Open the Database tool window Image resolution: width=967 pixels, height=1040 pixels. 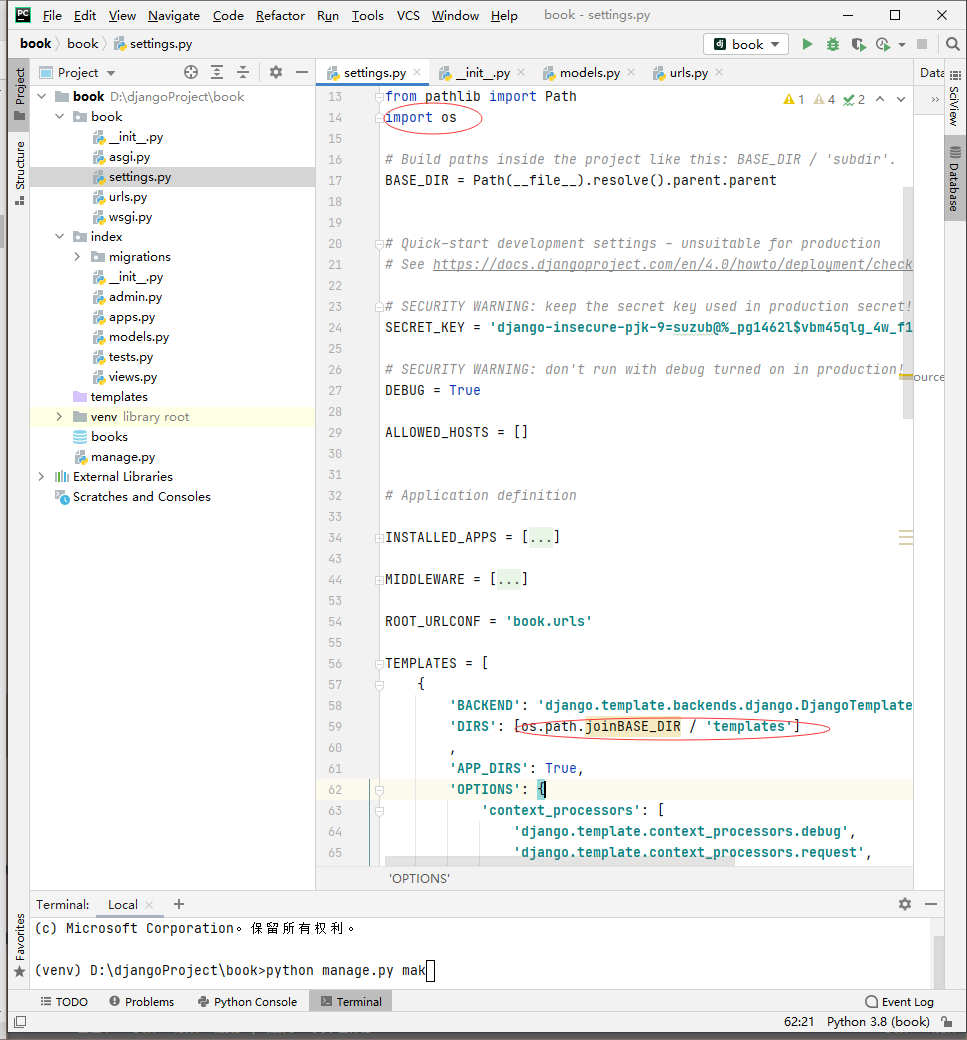955,179
